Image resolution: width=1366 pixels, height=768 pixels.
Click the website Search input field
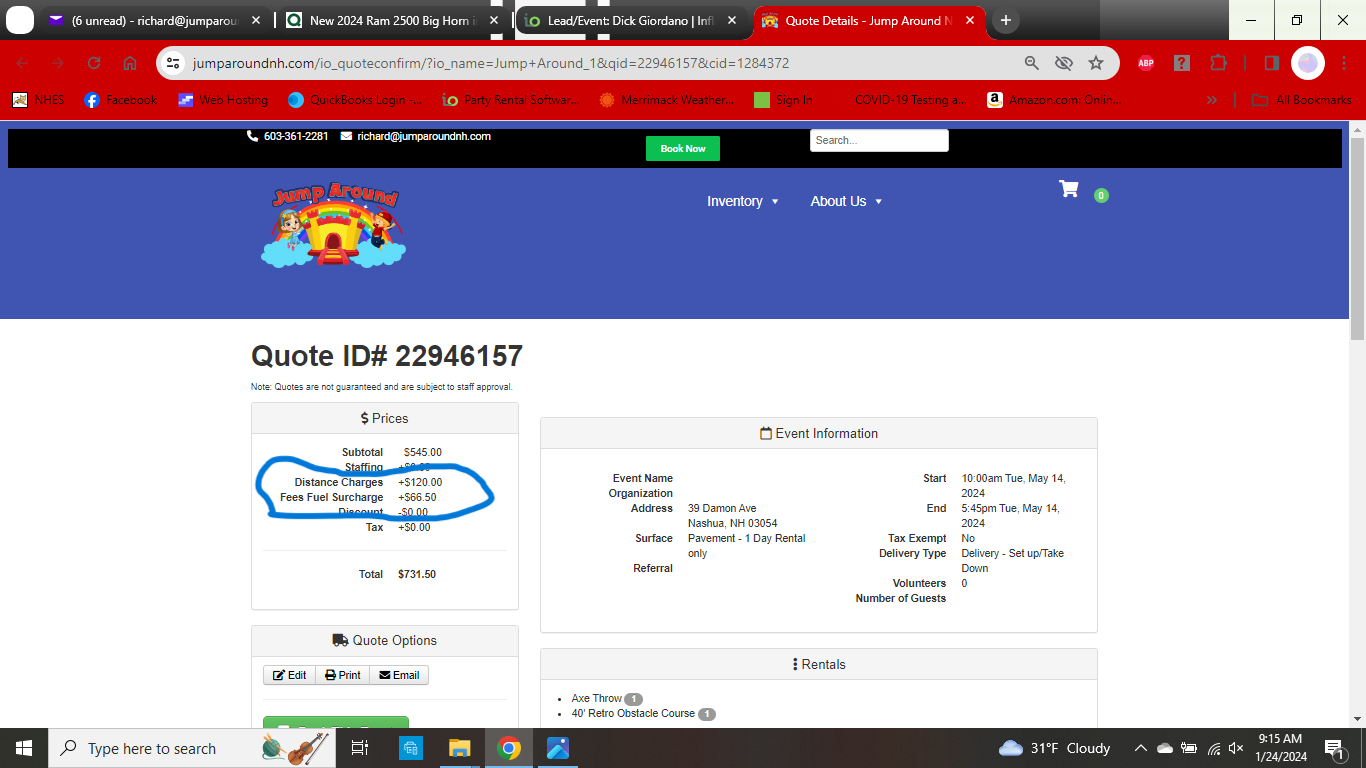(878, 141)
